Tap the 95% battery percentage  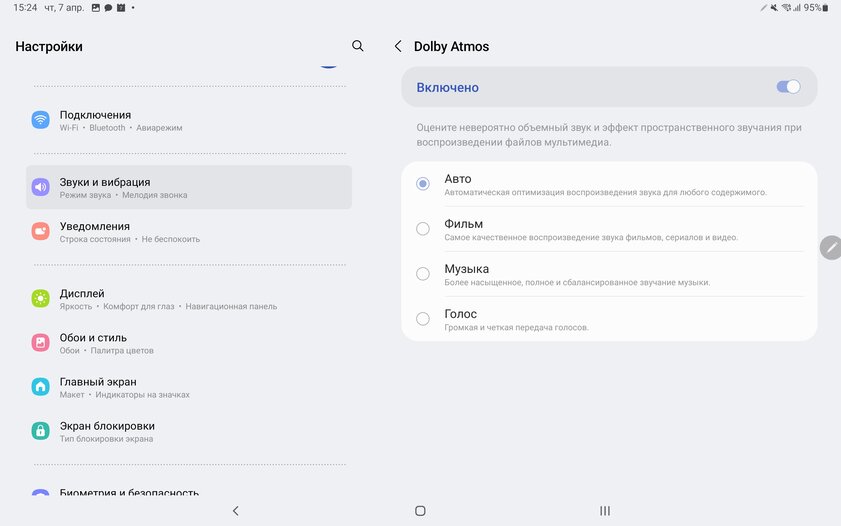tap(812, 8)
